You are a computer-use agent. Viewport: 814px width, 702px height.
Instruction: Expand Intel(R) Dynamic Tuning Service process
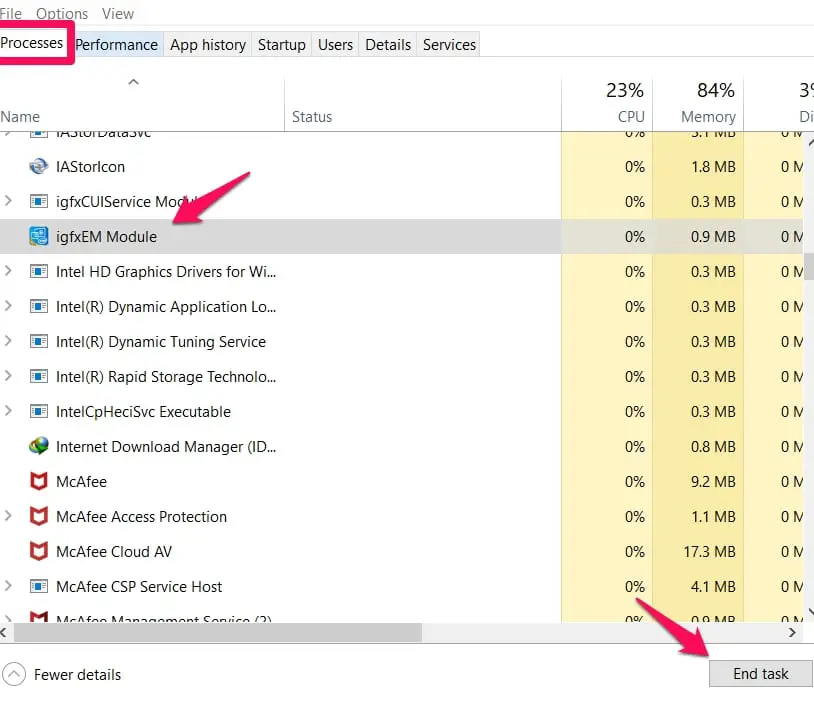point(8,341)
